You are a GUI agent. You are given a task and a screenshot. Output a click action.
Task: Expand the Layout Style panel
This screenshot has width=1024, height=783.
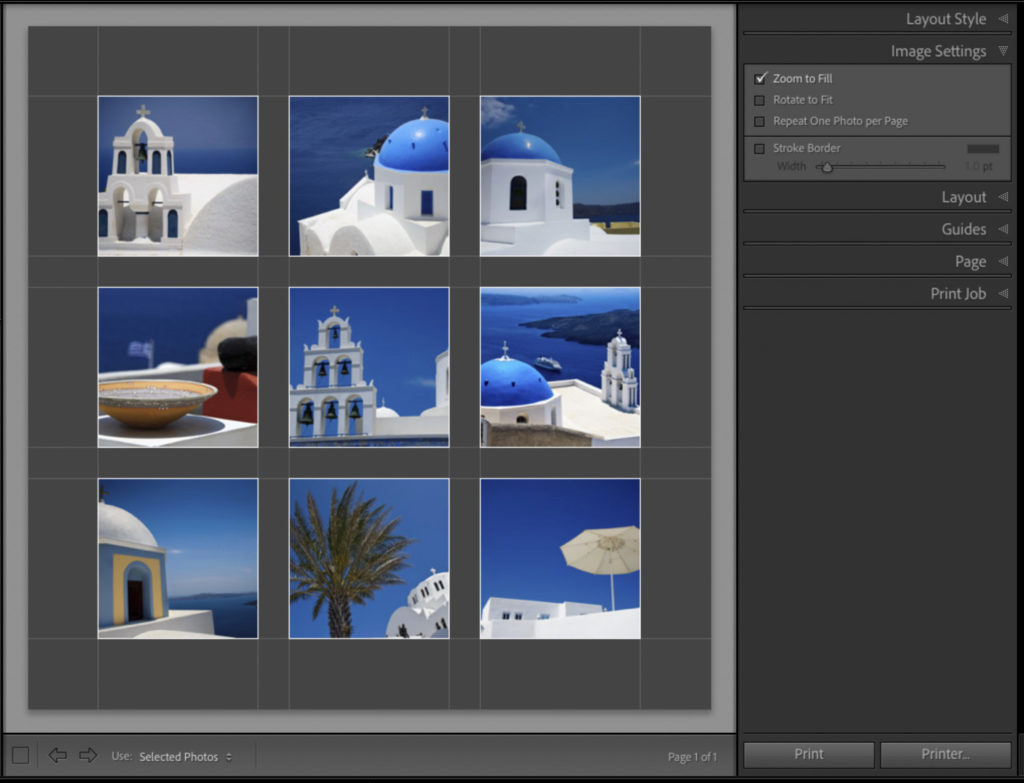945,19
